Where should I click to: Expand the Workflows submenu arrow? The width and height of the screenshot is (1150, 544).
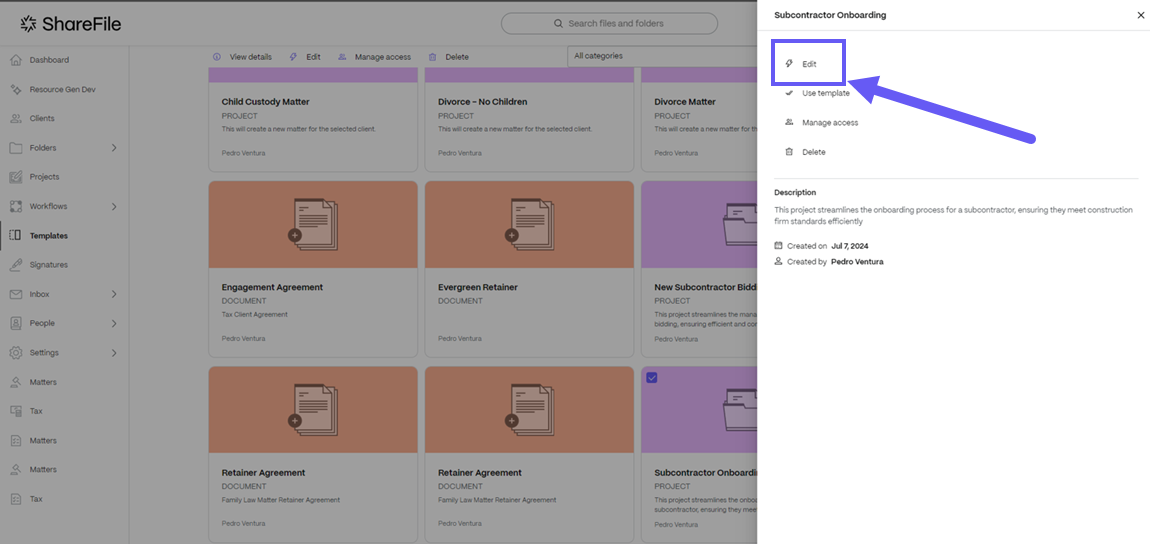pos(114,207)
